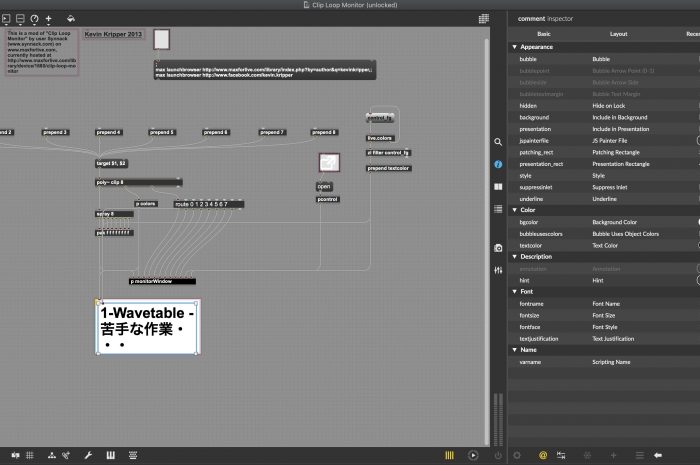Screen dimensions: 700x465
Task: Click the arrows swap icon in inspector footer
Action: (561, 455)
